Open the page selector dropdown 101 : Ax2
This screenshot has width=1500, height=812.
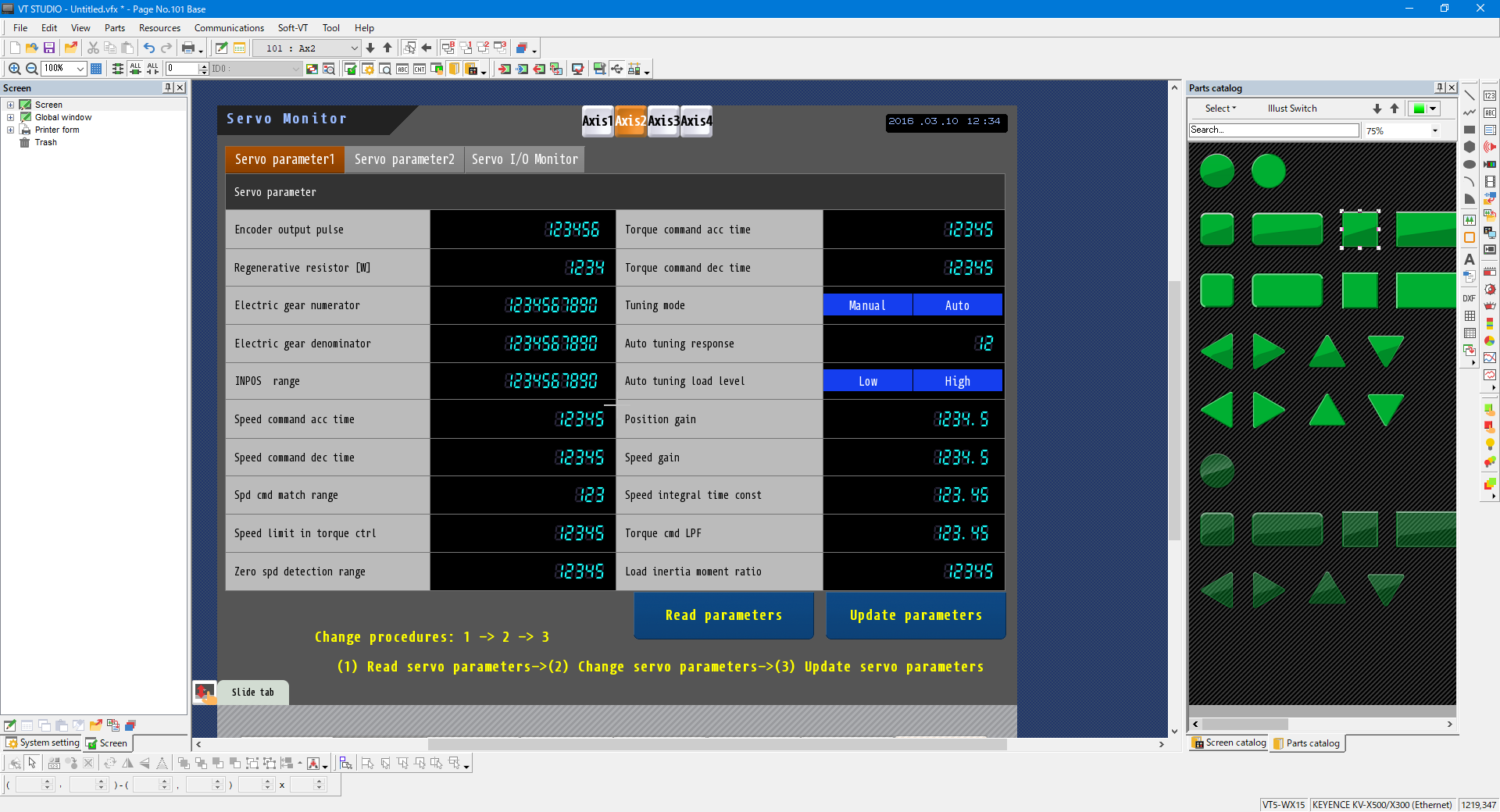point(354,48)
